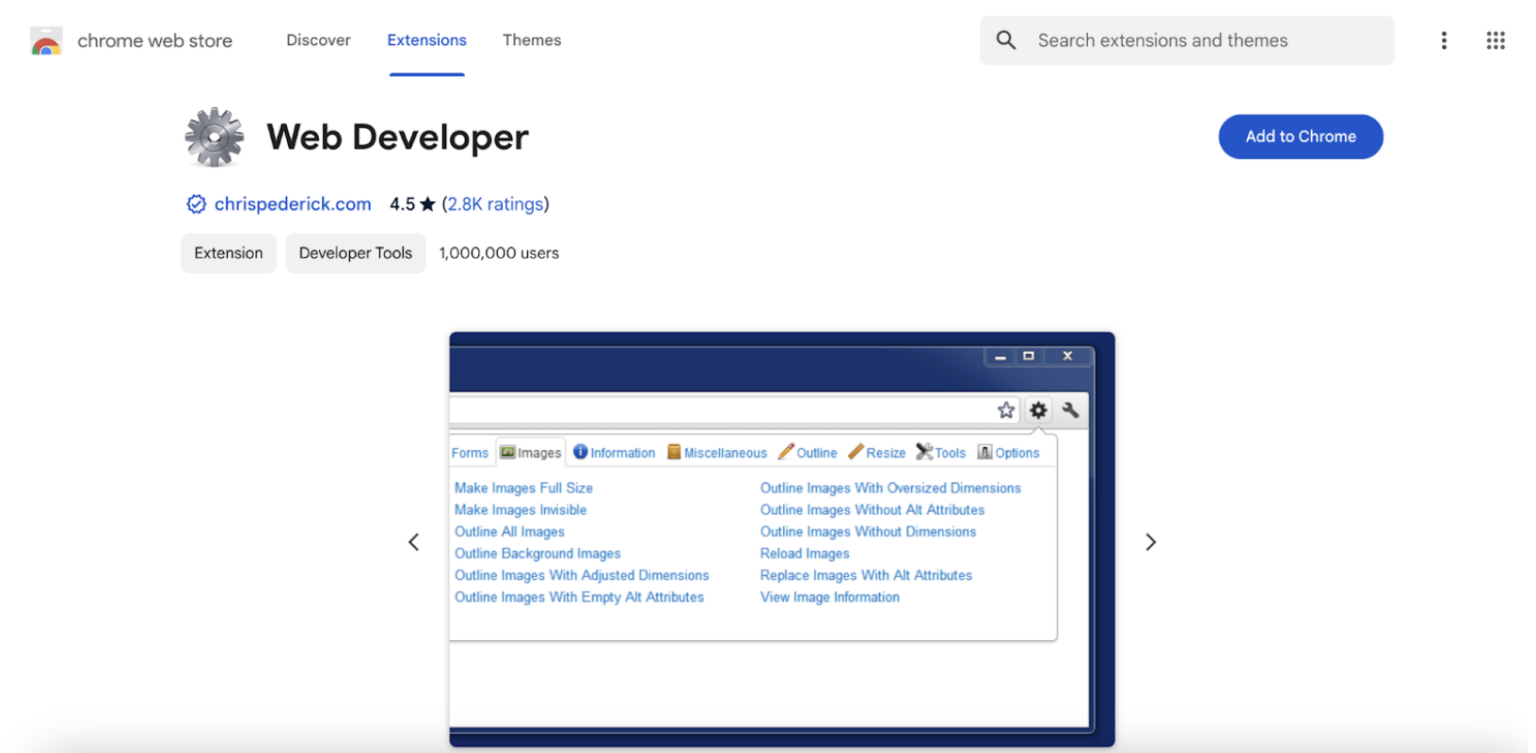Click the Add to Chrome button

pos(1300,137)
